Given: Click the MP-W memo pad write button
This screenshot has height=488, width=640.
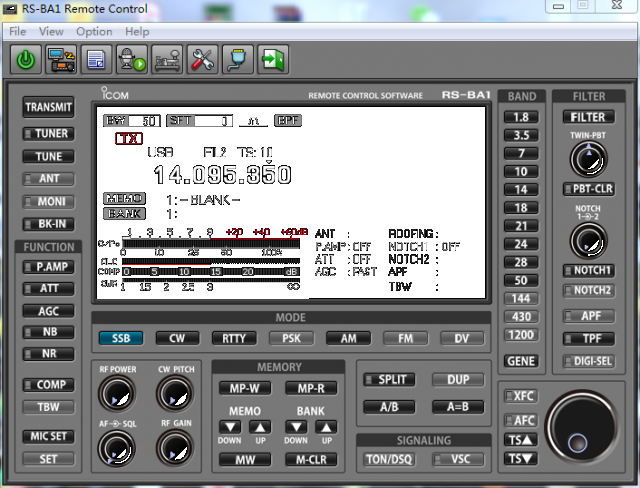Looking at the screenshot, I should [245, 388].
